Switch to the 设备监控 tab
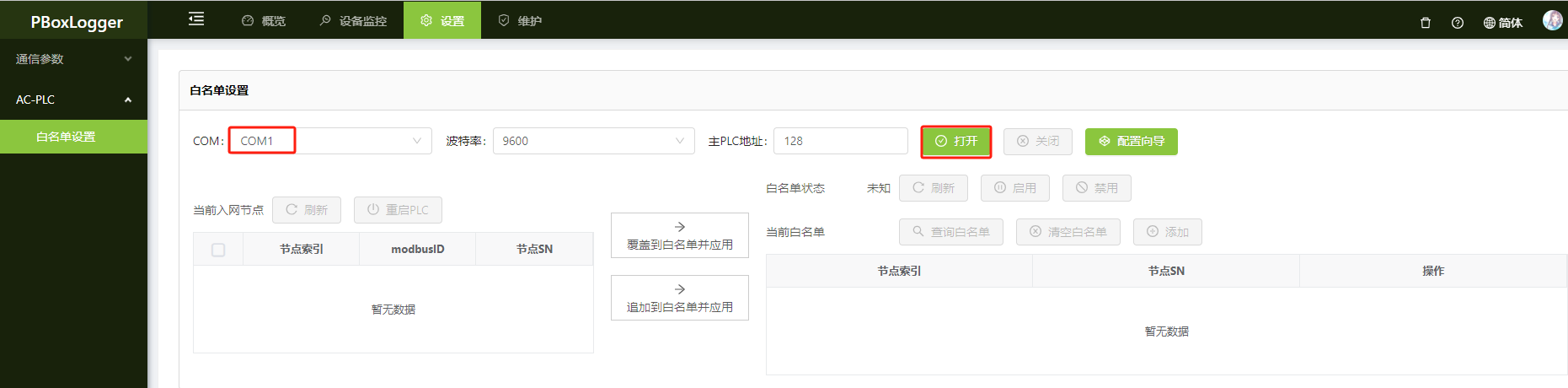1568x388 pixels. tap(353, 20)
